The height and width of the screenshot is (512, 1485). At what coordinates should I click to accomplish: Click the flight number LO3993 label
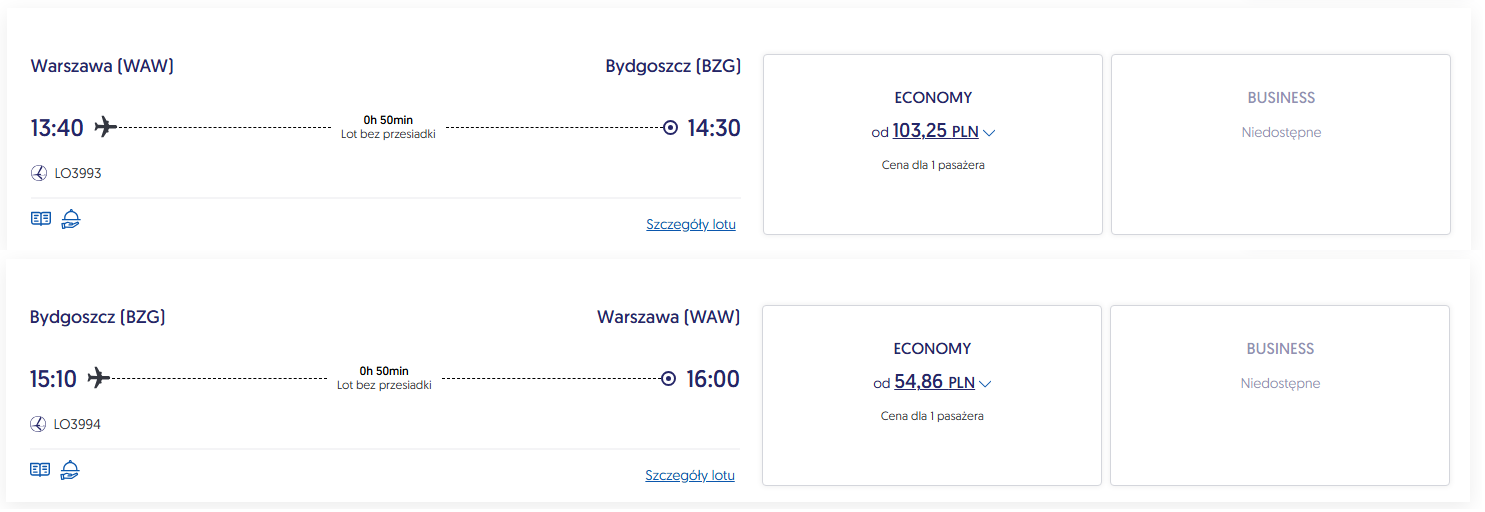pyautogui.click(x=78, y=174)
